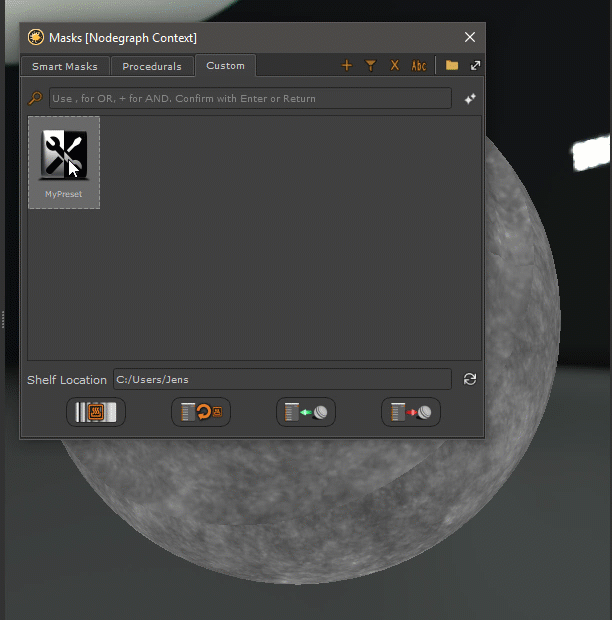The image size is (612, 620).
Task: Click the bottom button with orange circular arrow
Action: tap(201, 412)
